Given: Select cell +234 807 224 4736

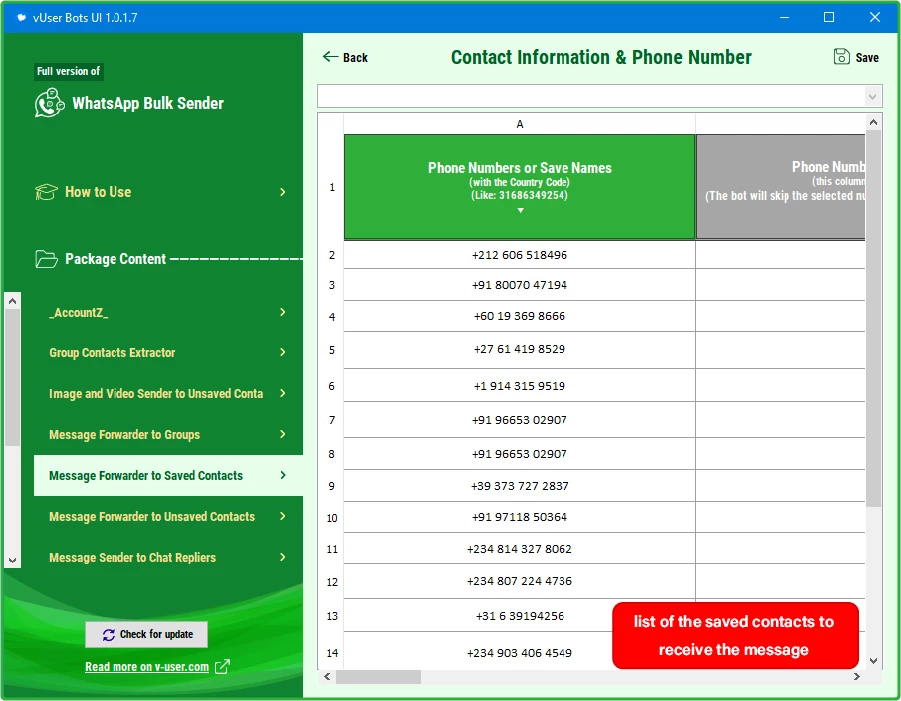Looking at the screenshot, I should pos(519,581).
